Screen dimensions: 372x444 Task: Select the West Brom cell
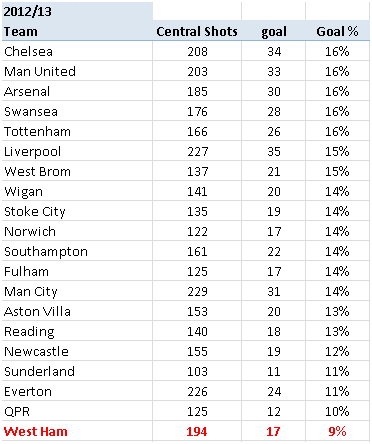pos(77,171)
